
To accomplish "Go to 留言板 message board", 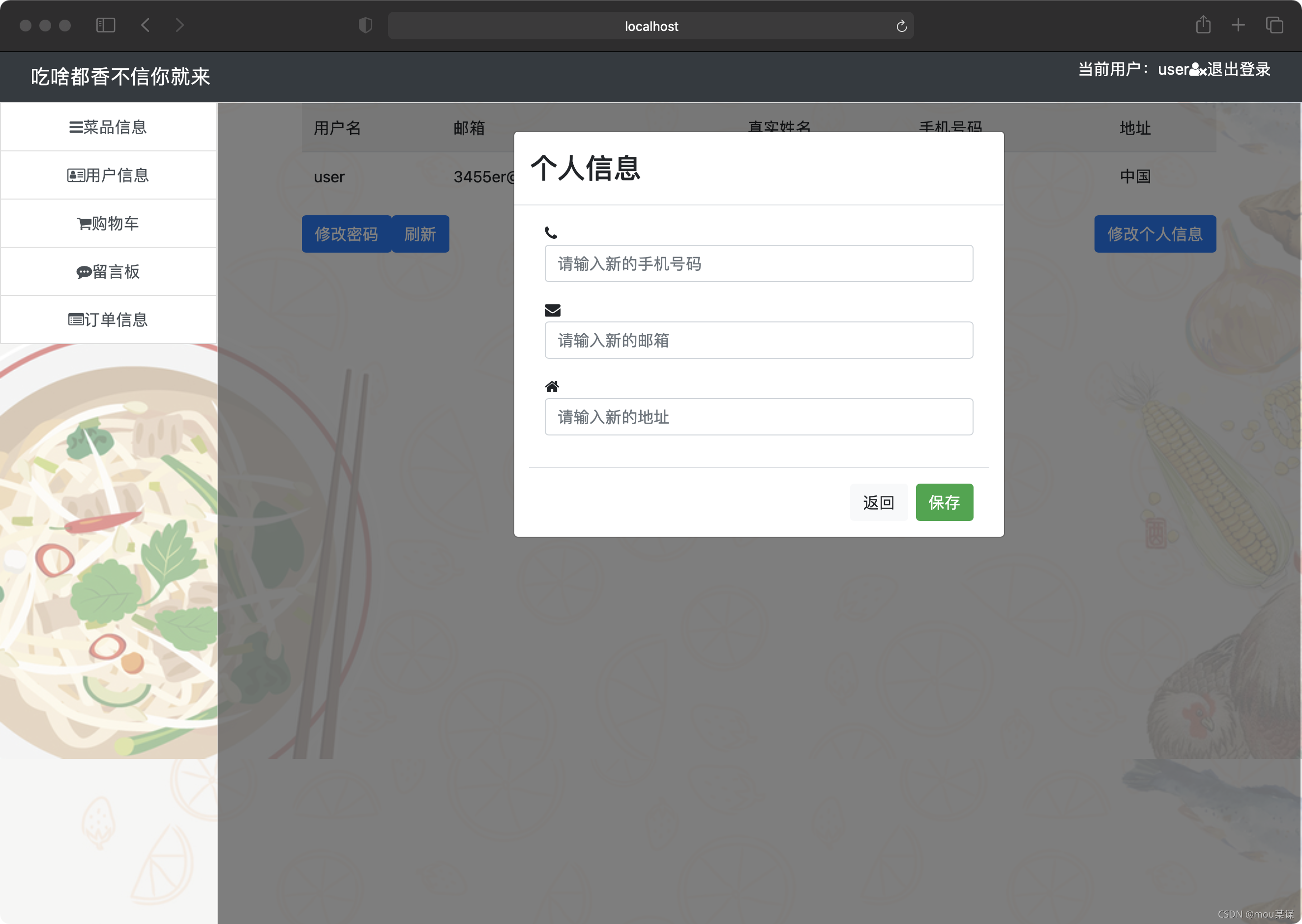I will point(108,272).
